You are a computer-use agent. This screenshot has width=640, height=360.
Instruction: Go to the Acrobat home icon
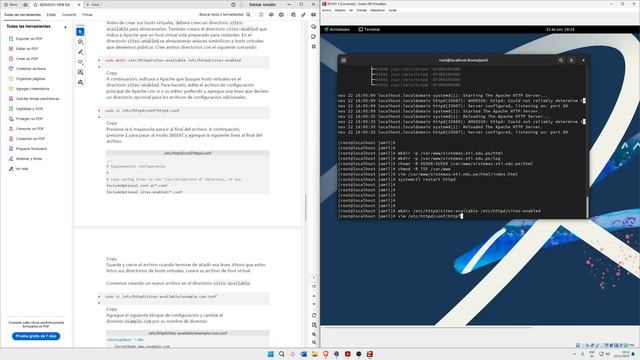pos(25,4)
